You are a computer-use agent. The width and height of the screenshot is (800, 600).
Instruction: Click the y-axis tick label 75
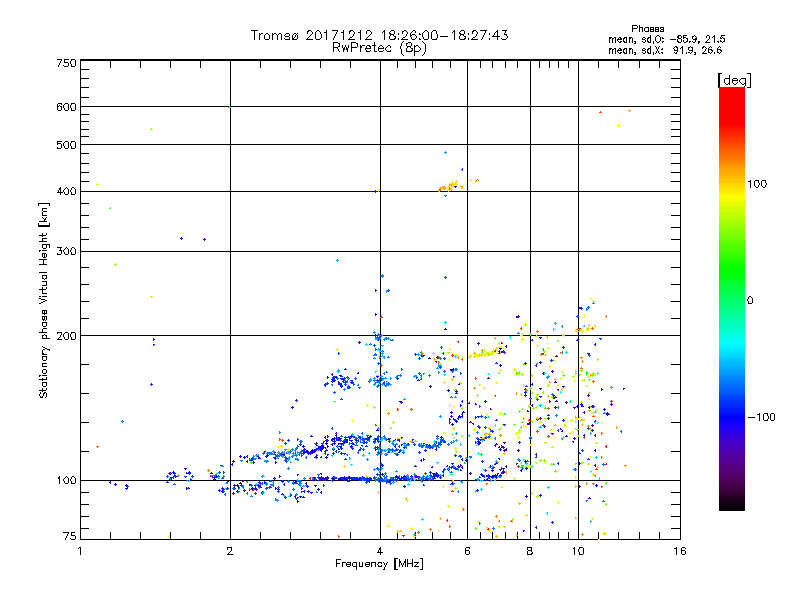click(70, 536)
